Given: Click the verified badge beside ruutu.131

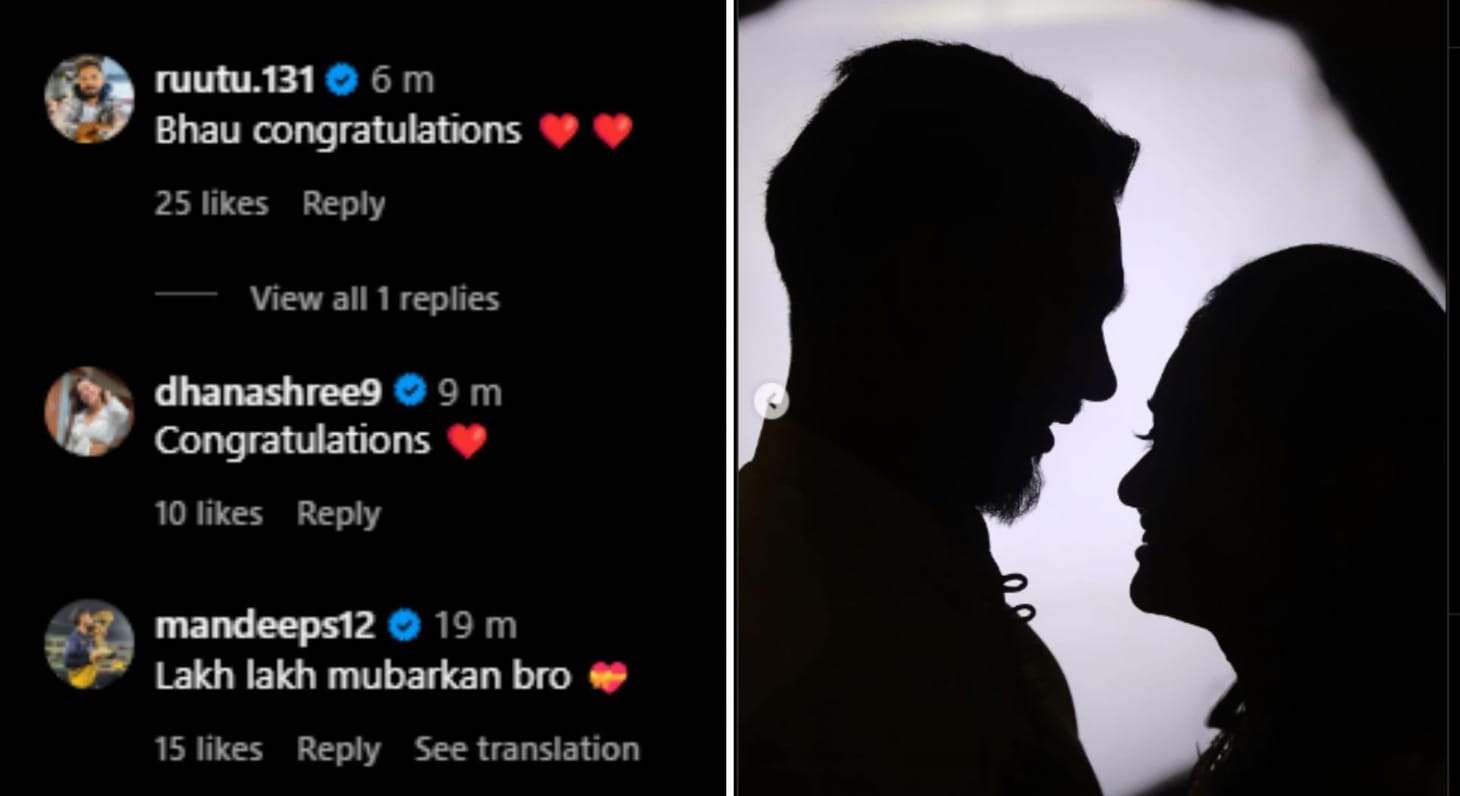Looking at the screenshot, I should [x=342, y=80].
